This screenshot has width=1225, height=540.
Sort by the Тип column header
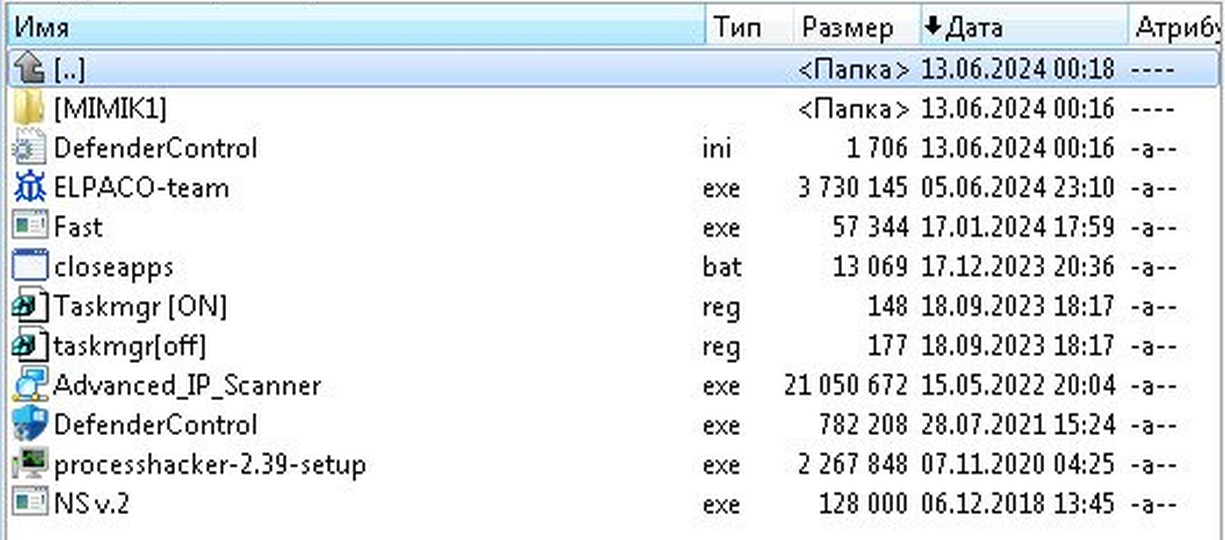(750, 27)
